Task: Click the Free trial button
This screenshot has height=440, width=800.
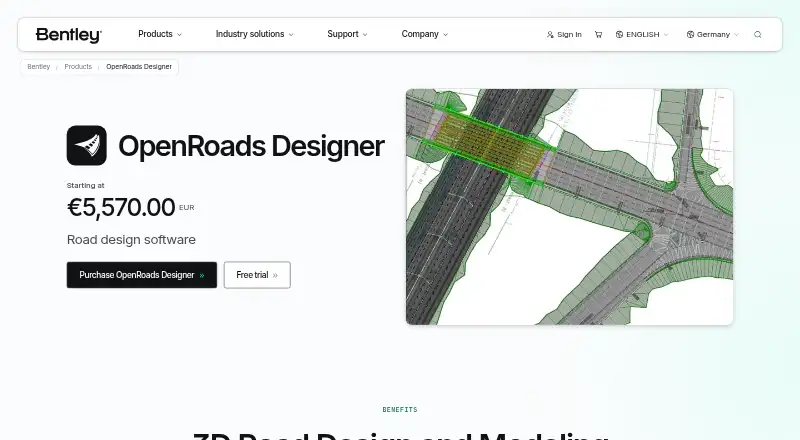Action: point(257,275)
